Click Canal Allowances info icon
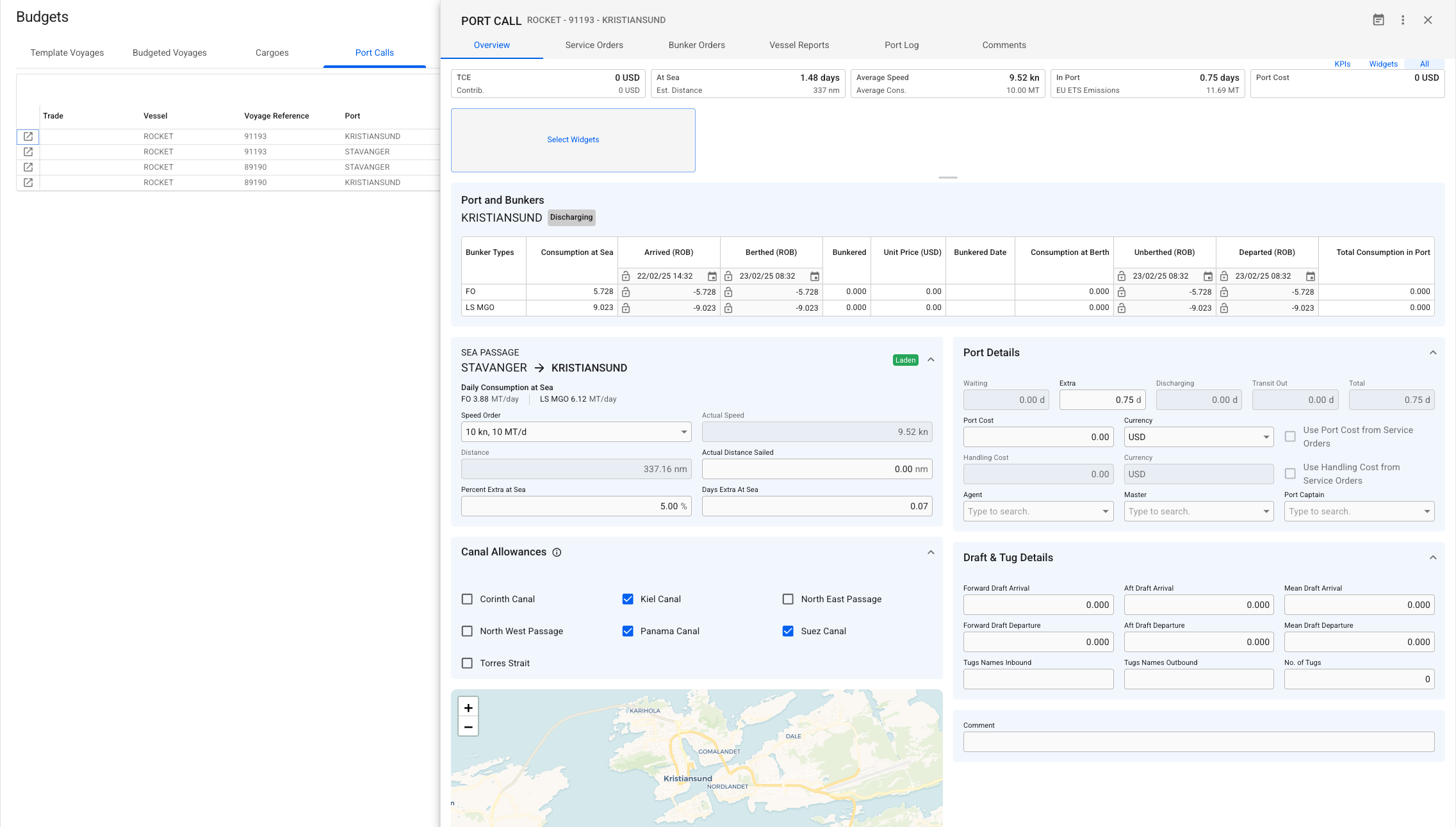This screenshot has width=1456, height=827. tap(557, 552)
